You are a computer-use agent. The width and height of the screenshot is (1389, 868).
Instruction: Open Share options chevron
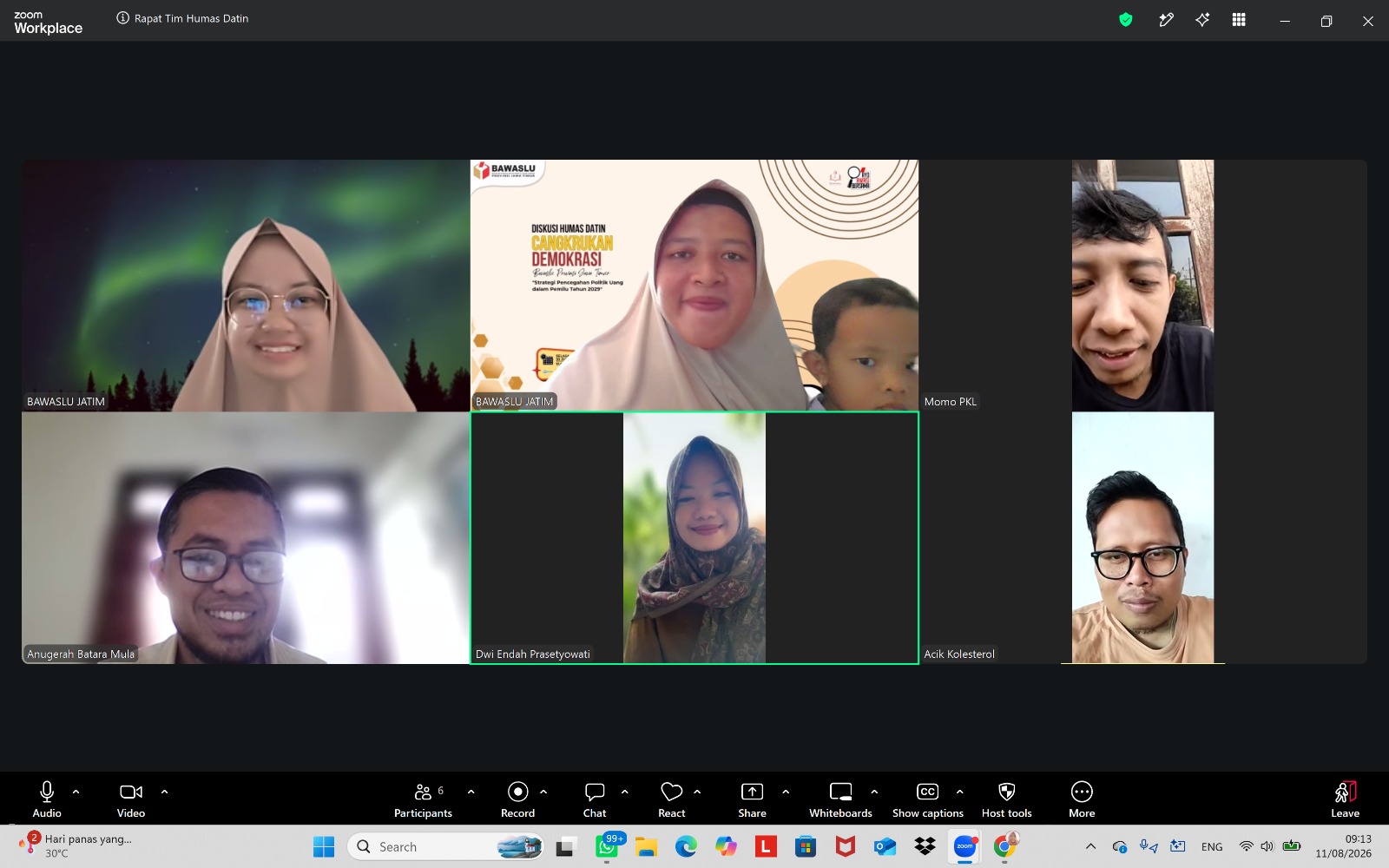(x=786, y=792)
